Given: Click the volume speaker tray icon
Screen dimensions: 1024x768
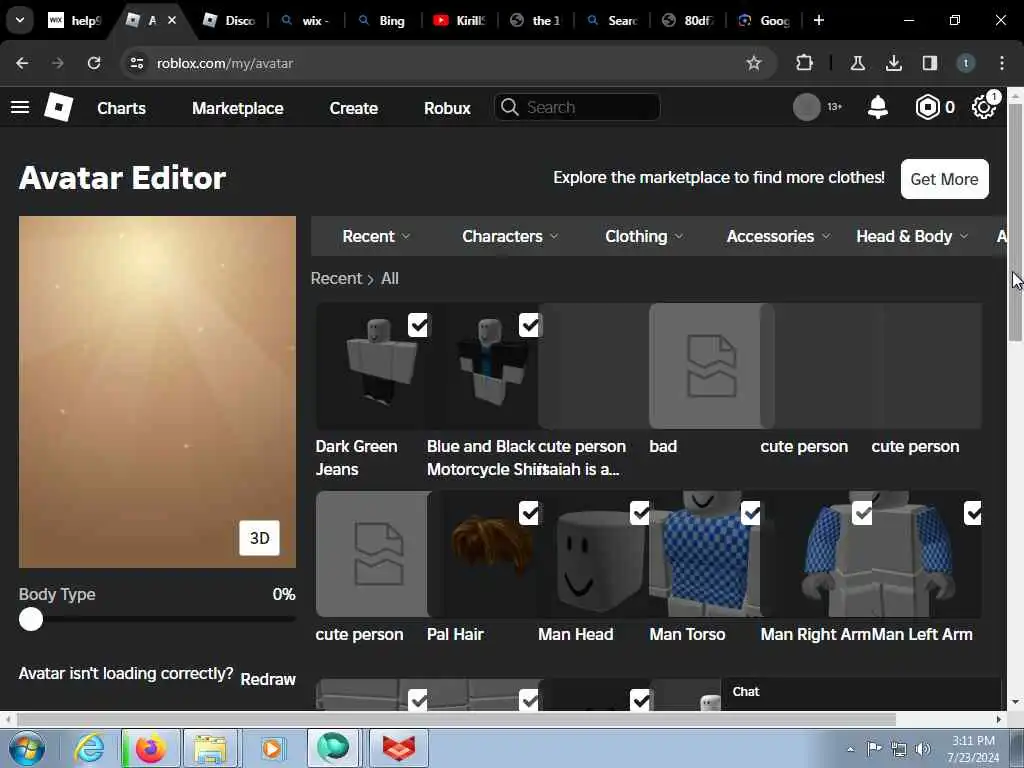Looking at the screenshot, I should pos(923,749).
